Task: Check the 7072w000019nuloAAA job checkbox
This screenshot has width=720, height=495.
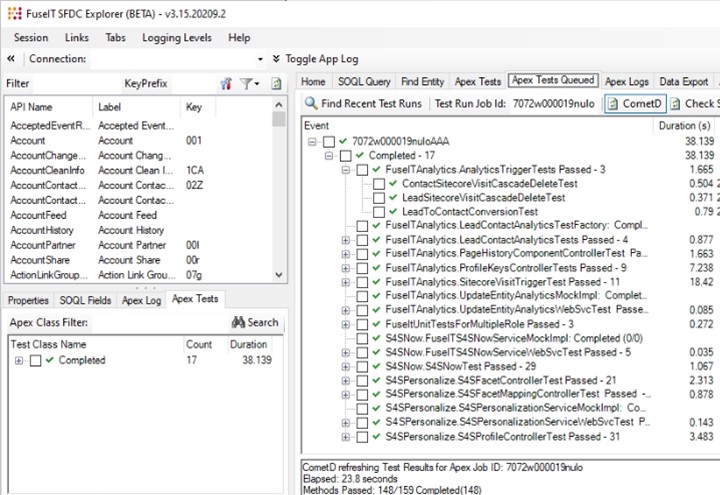Action: point(328,141)
